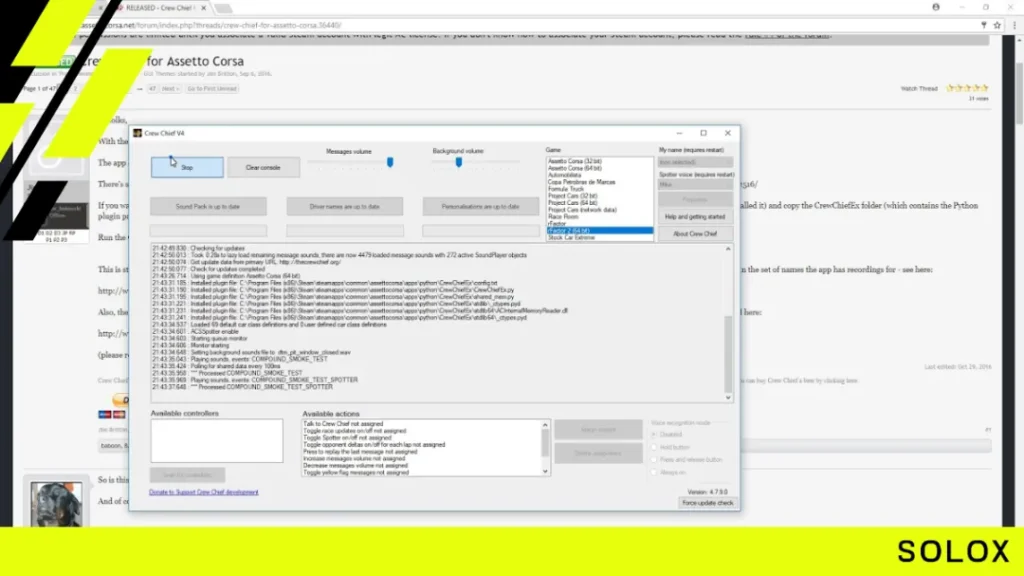Click the forum Next page link
Image resolution: width=1024 pixels, height=576 pixels.
170,89
